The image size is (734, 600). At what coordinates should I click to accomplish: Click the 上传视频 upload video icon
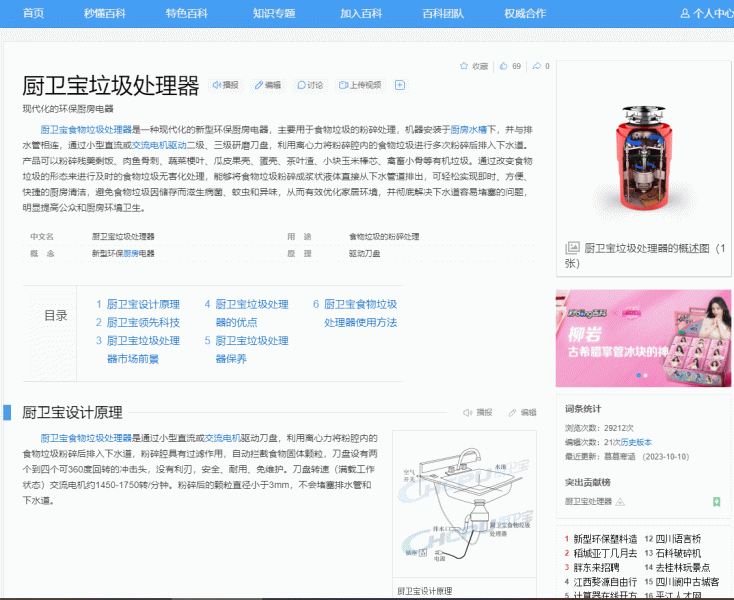(x=343, y=86)
